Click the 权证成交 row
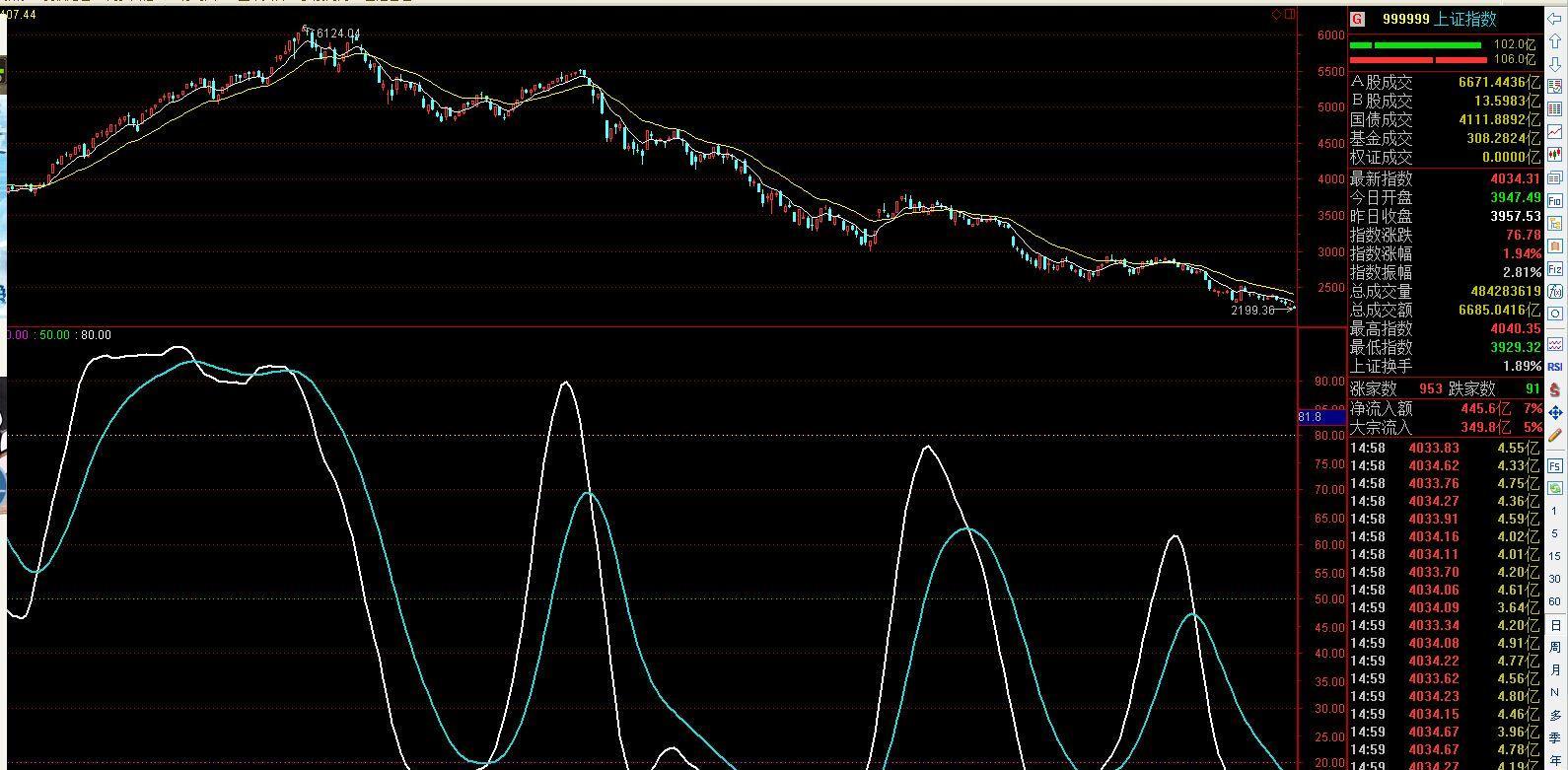This screenshot has height=770, width=1568. click(1445, 158)
